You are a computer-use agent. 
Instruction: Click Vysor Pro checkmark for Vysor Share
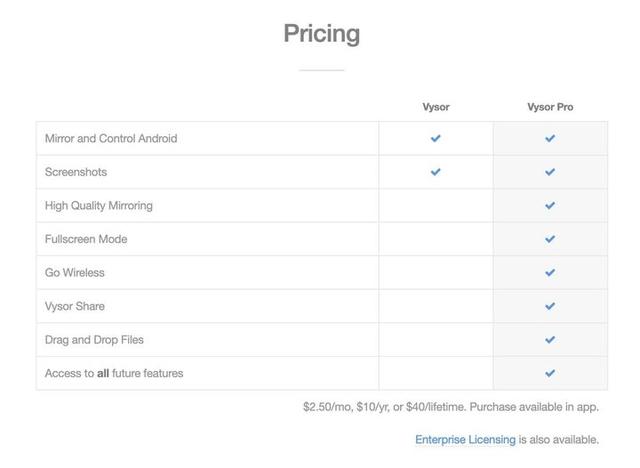click(549, 306)
